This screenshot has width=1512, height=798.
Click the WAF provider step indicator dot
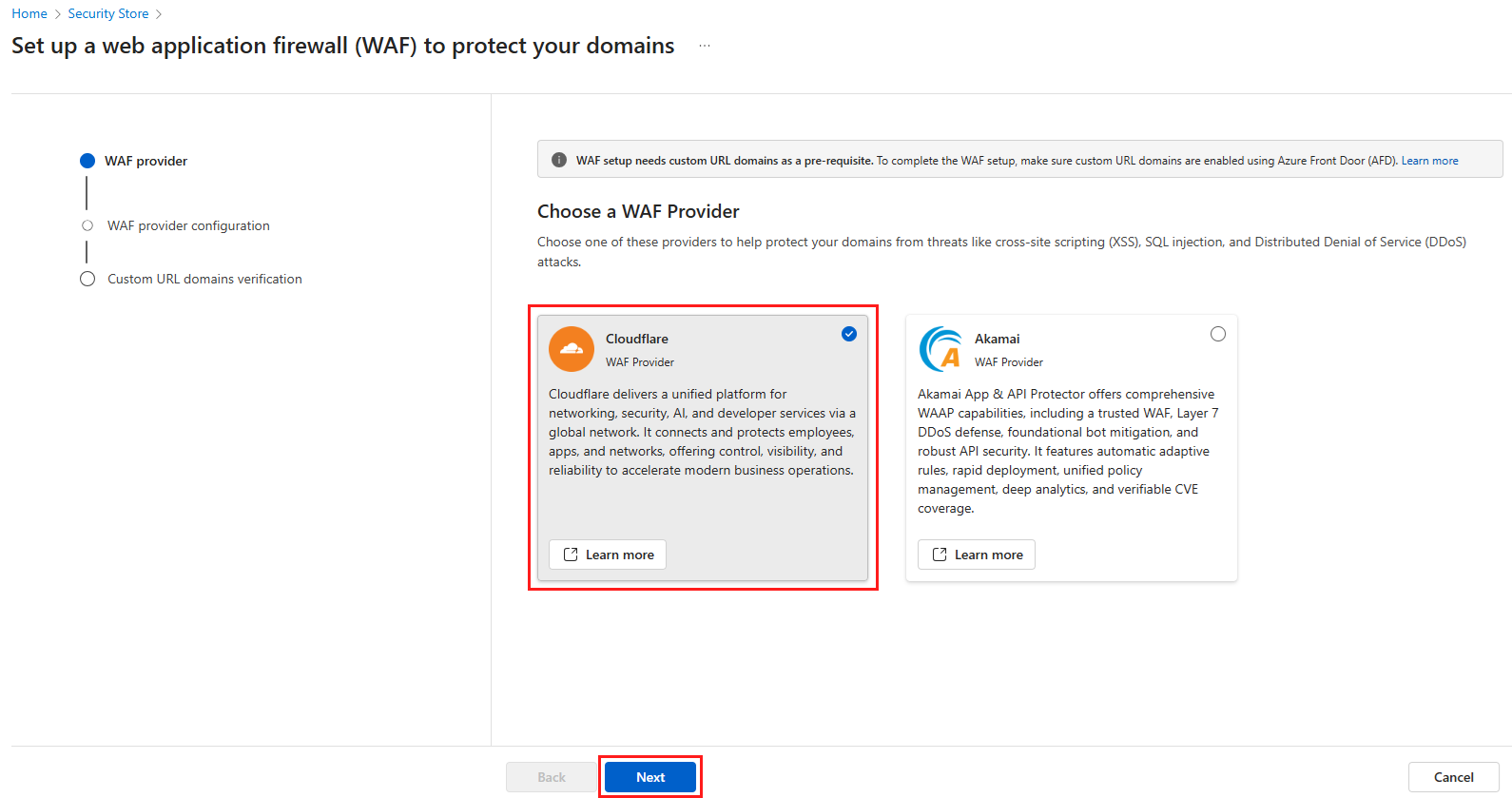87,161
